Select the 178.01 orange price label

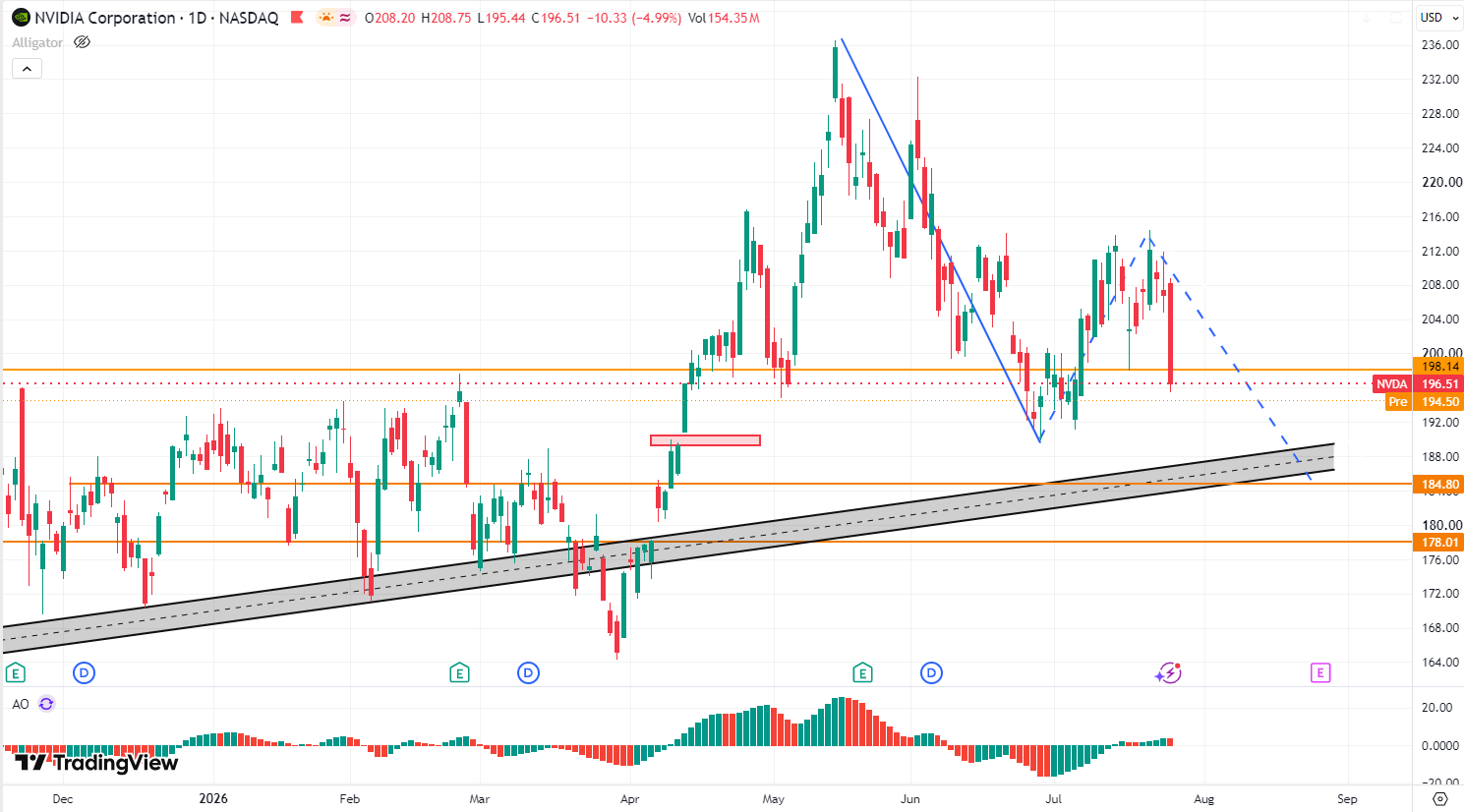(1438, 543)
